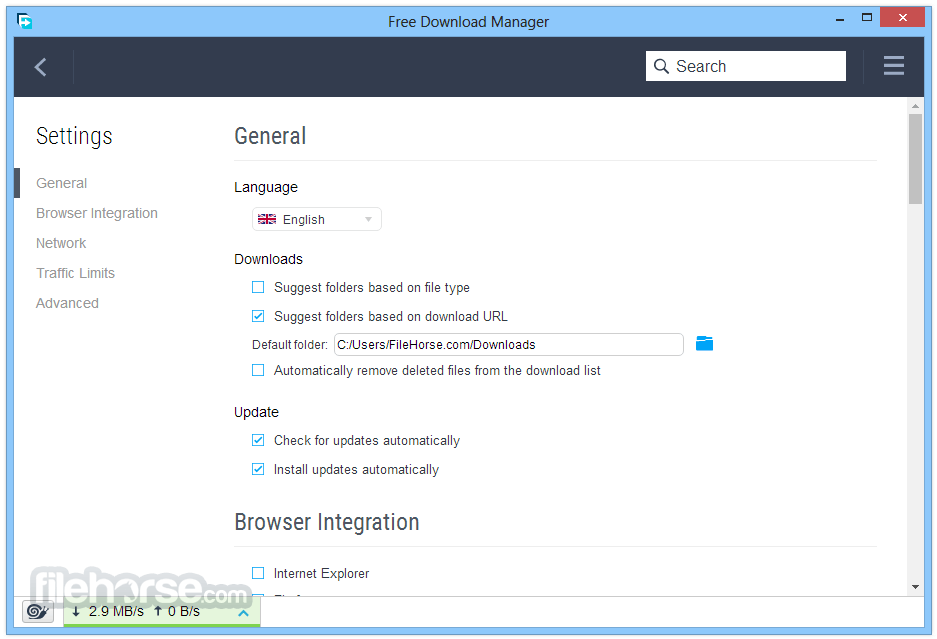Minimize the Free Download Manager window

tap(840, 19)
